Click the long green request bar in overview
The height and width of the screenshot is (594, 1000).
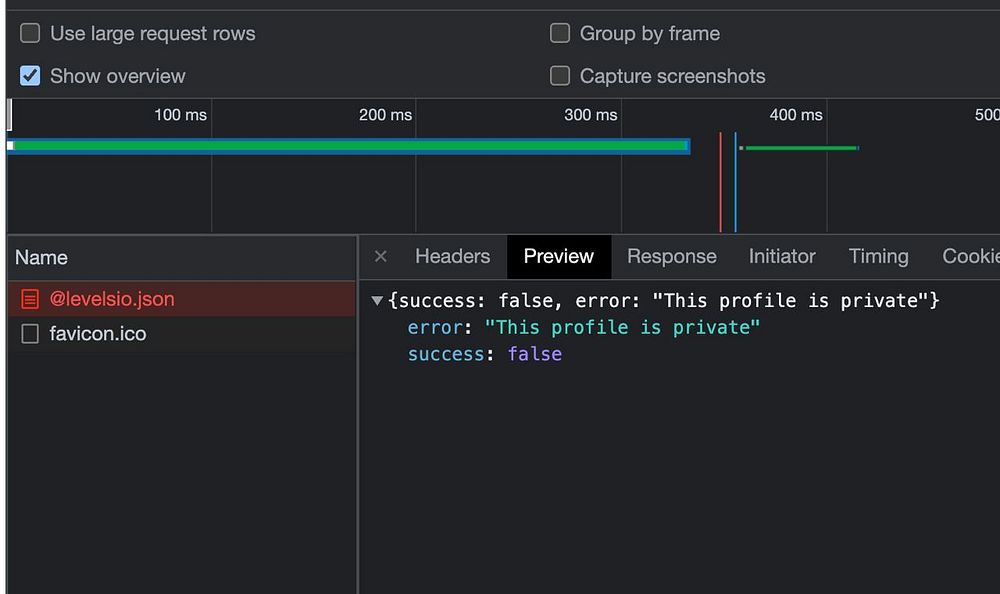pos(350,146)
